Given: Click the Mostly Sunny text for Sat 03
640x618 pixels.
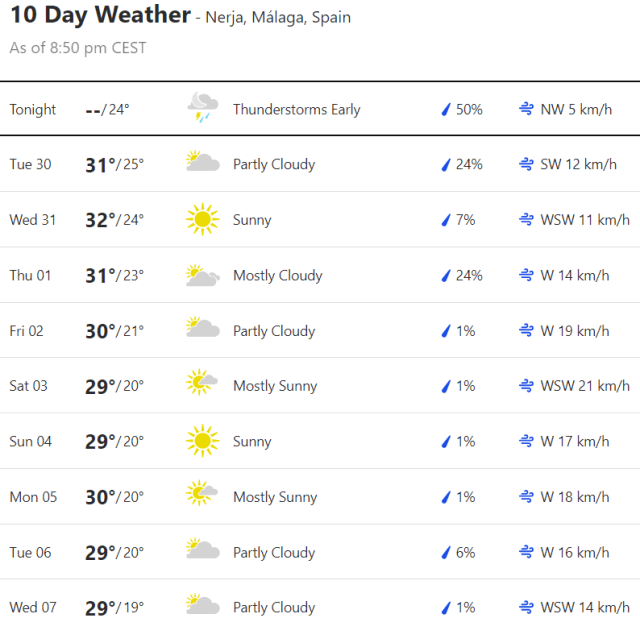Looking at the screenshot, I should click(x=275, y=386).
